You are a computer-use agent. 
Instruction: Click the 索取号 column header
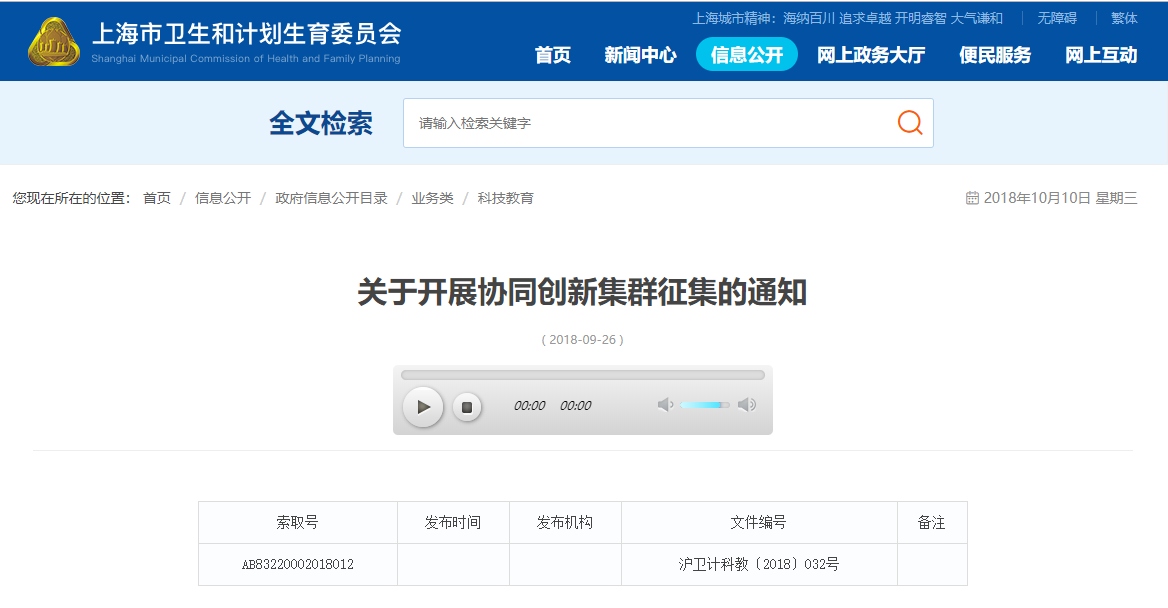pyautogui.click(x=297, y=522)
